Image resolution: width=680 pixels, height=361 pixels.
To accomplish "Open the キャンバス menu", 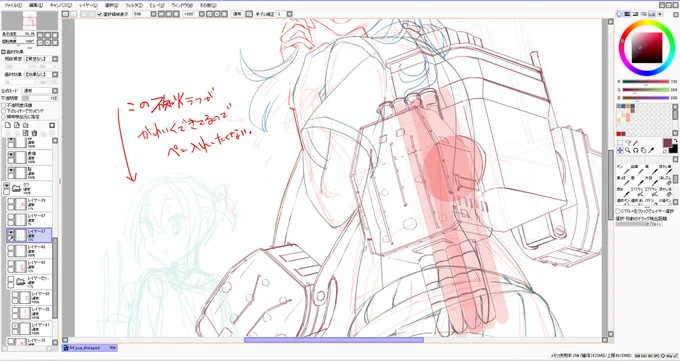I will (x=61, y=5).
